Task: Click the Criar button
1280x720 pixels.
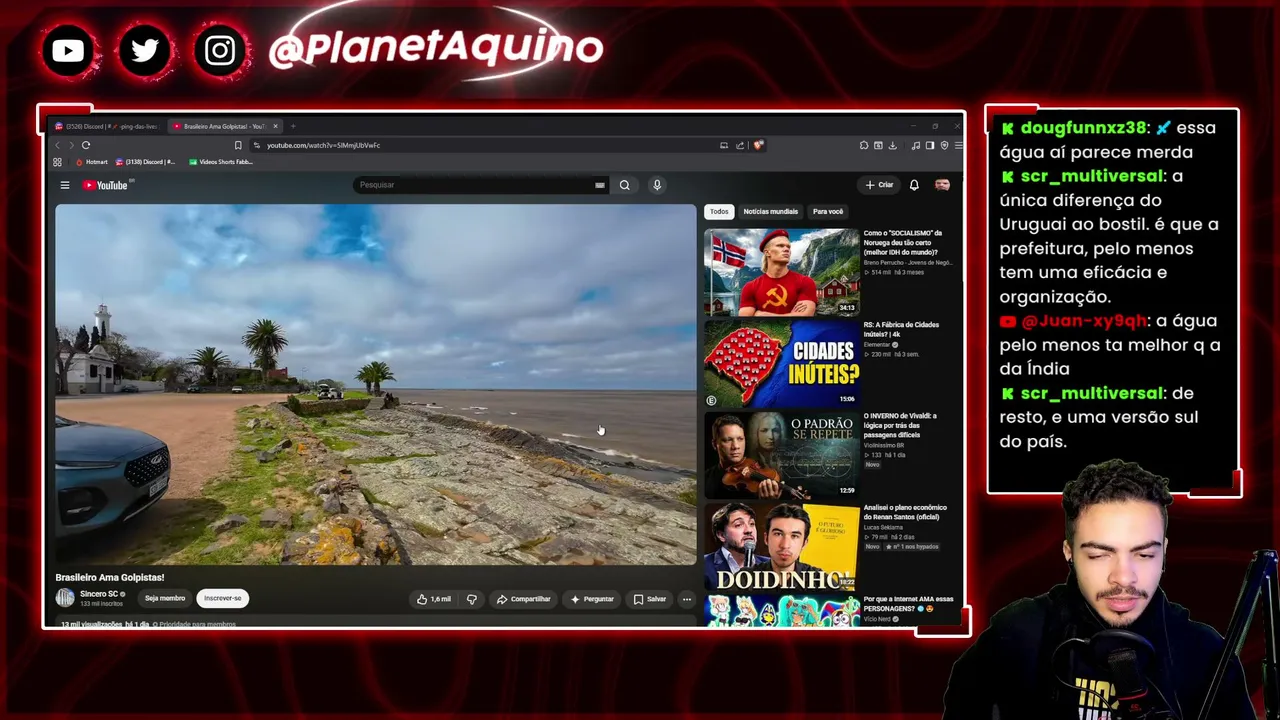Action: pos(880,185)
